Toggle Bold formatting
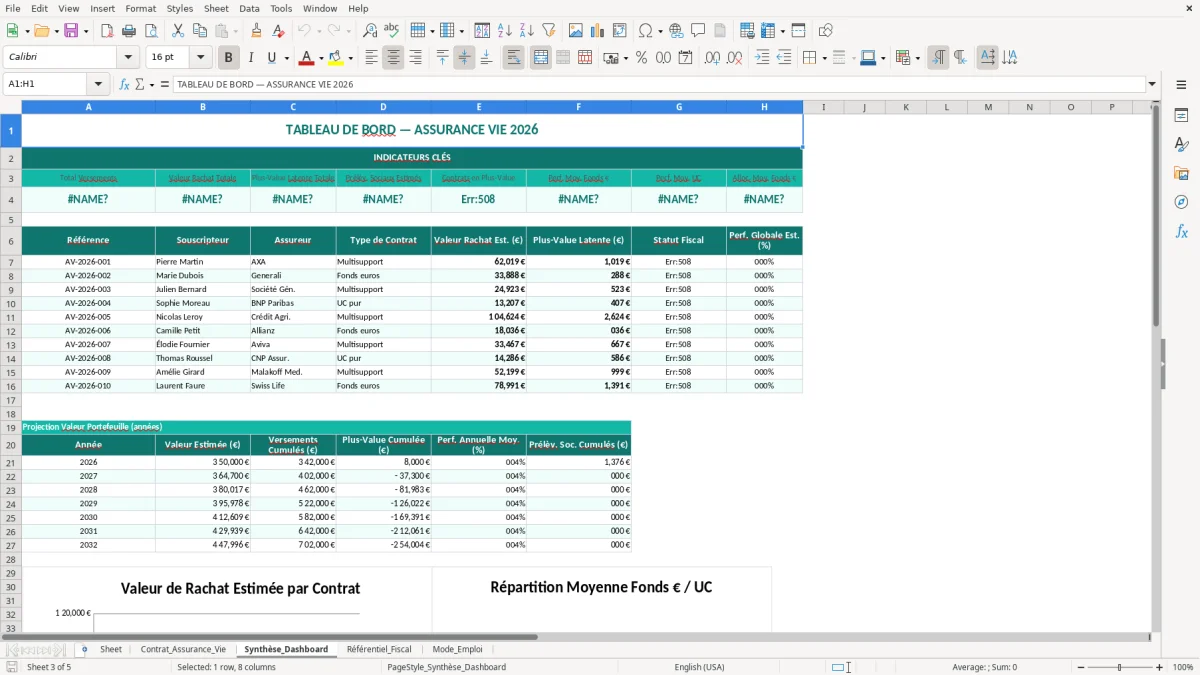Screen dimensions: 1200x675 [x=228, y=58]
